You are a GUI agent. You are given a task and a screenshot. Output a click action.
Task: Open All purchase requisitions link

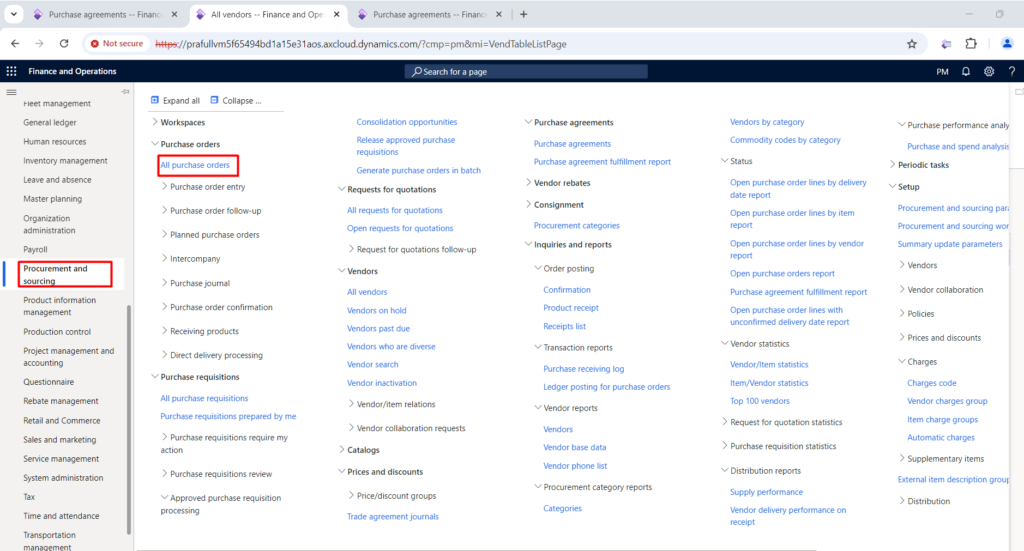click(x=204, y=398)
